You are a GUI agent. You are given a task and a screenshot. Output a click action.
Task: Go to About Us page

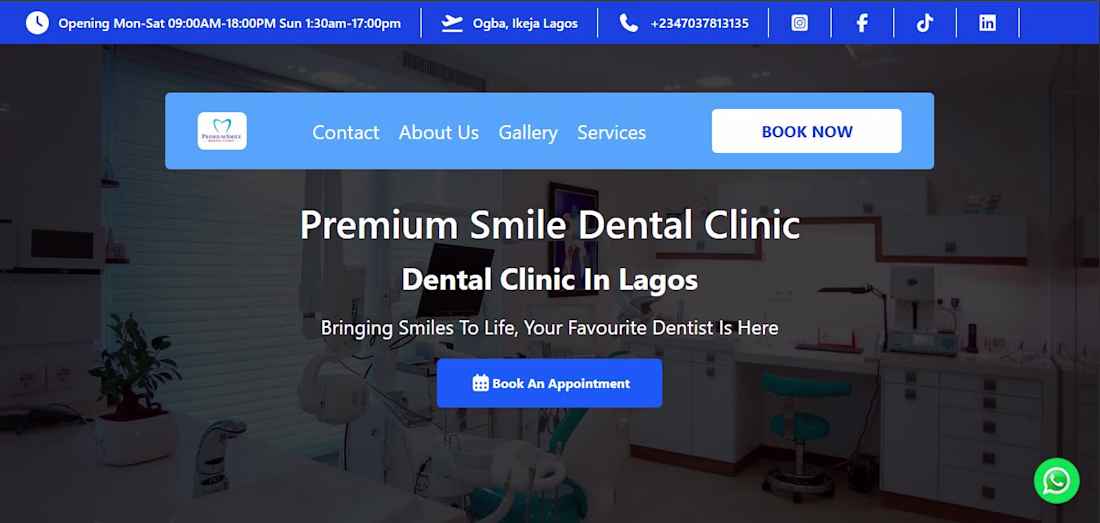point(439,133)
